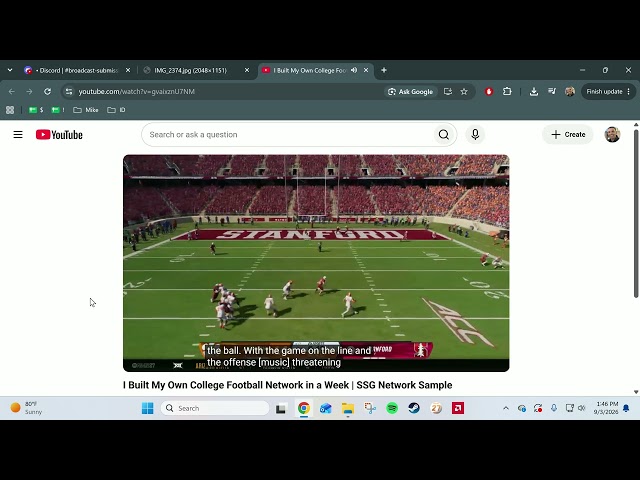Close the IMG_2374.jpg tab
Viewport: 640px width, 480px height.
coord(247,70)
